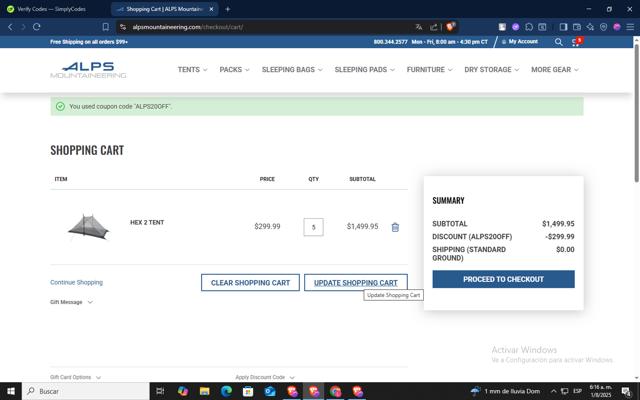The height and width of the screenshot is (400, 640).
Task: Expand the SLEEPING BAGS menu
Action: [292, 70]
